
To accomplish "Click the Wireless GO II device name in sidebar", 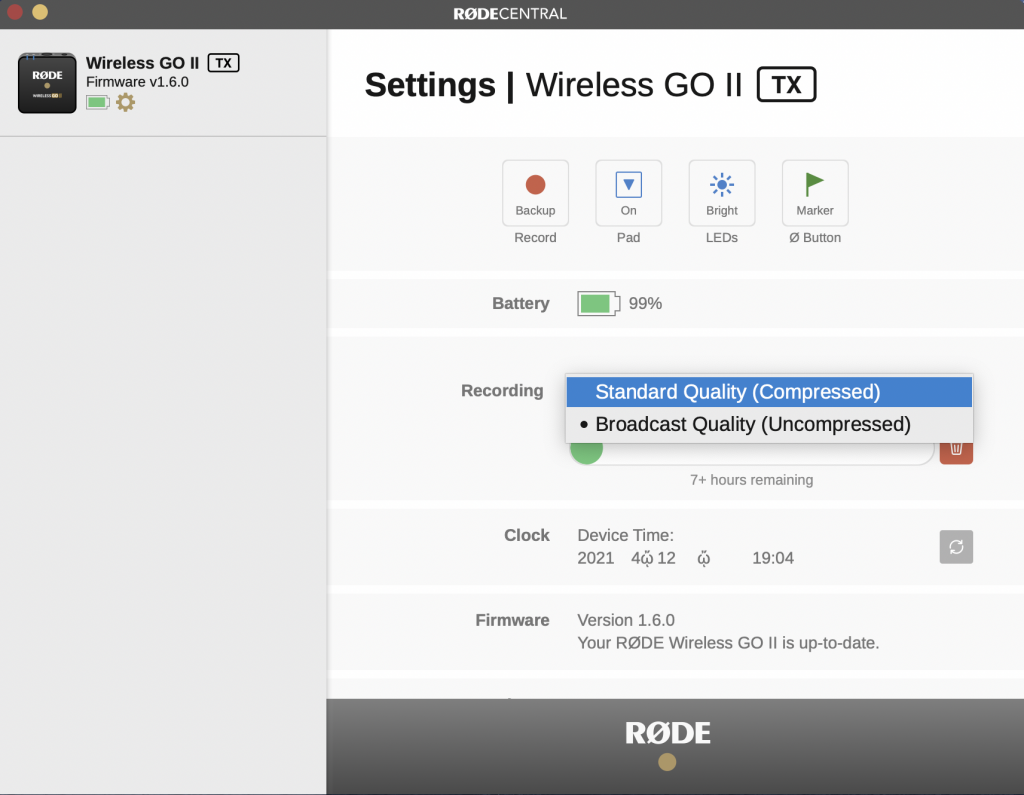I will pos(142,63).
